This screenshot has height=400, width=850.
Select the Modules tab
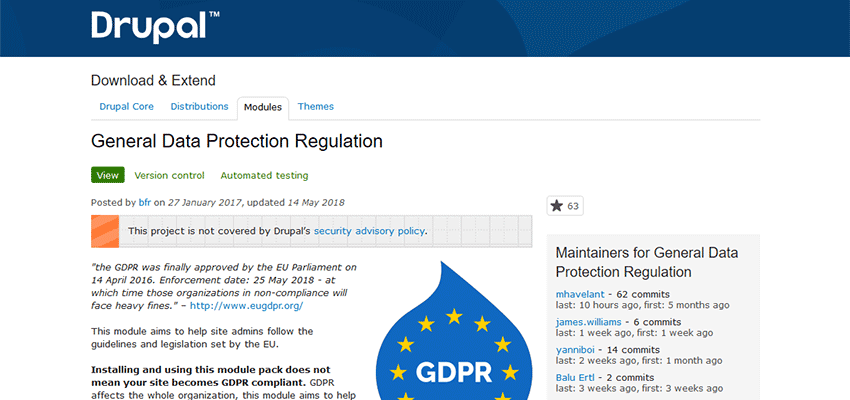[x=263, y=107]
